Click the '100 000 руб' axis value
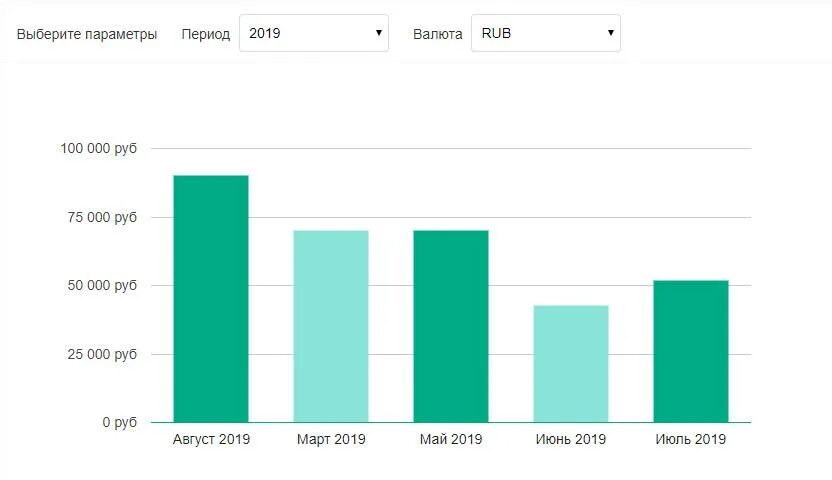The image size is (832, 480). pos(99,149)
